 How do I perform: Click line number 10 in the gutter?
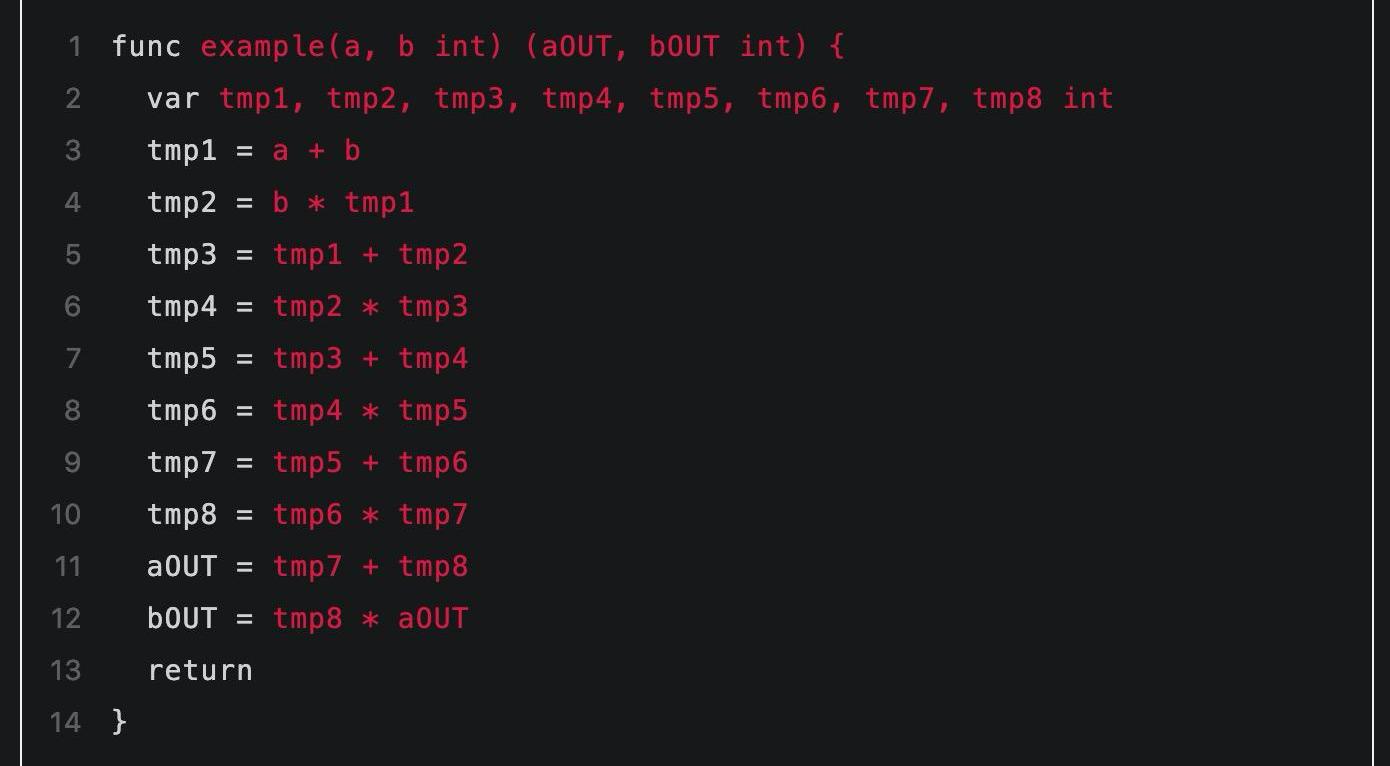pos(65,515)
